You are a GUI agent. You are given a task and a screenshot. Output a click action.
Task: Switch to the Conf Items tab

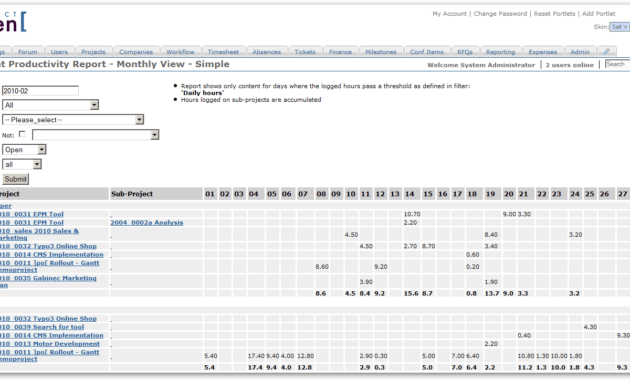click(427, 51)
